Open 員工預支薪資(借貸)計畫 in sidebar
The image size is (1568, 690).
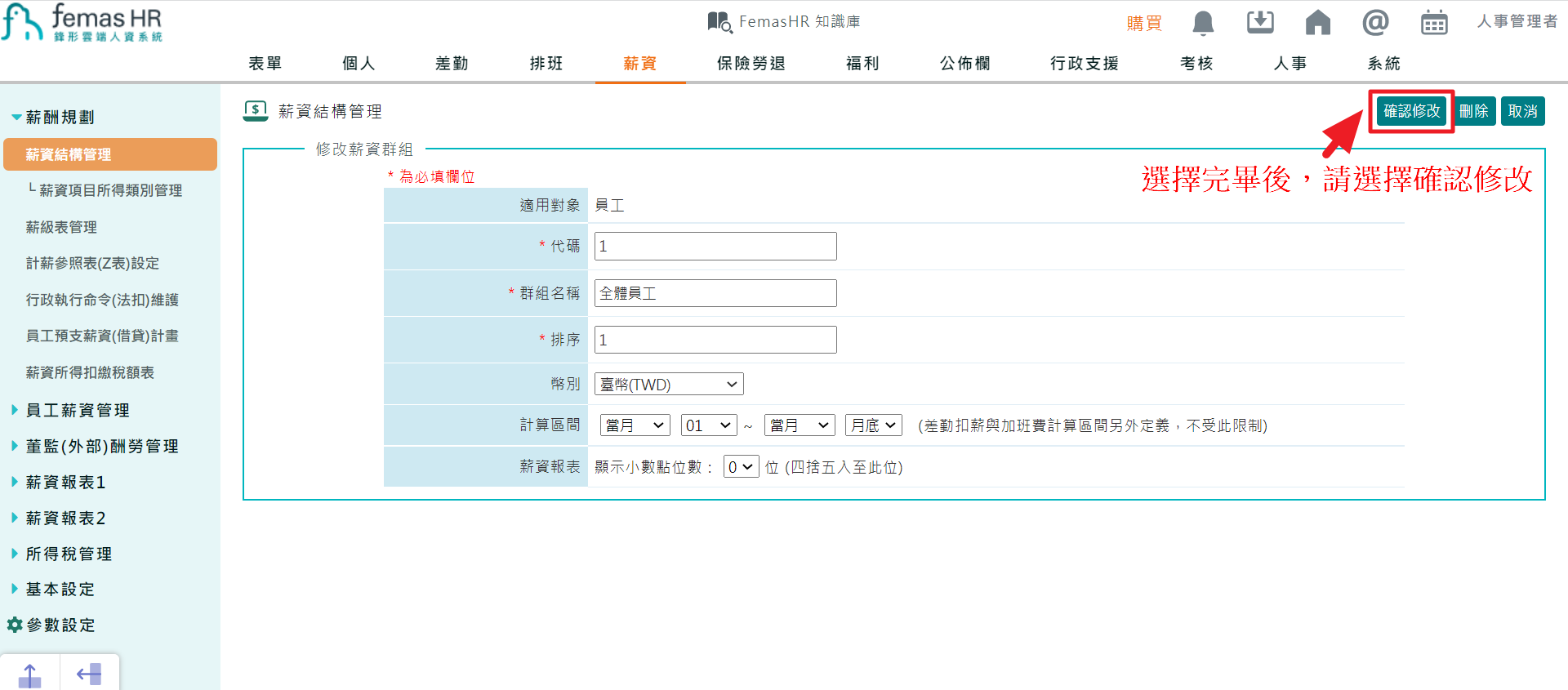[102, 336]
